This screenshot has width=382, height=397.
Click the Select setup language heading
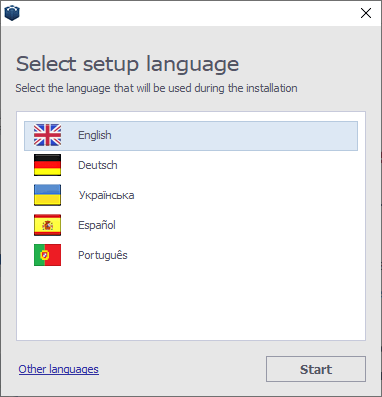[x=127, y=64]
